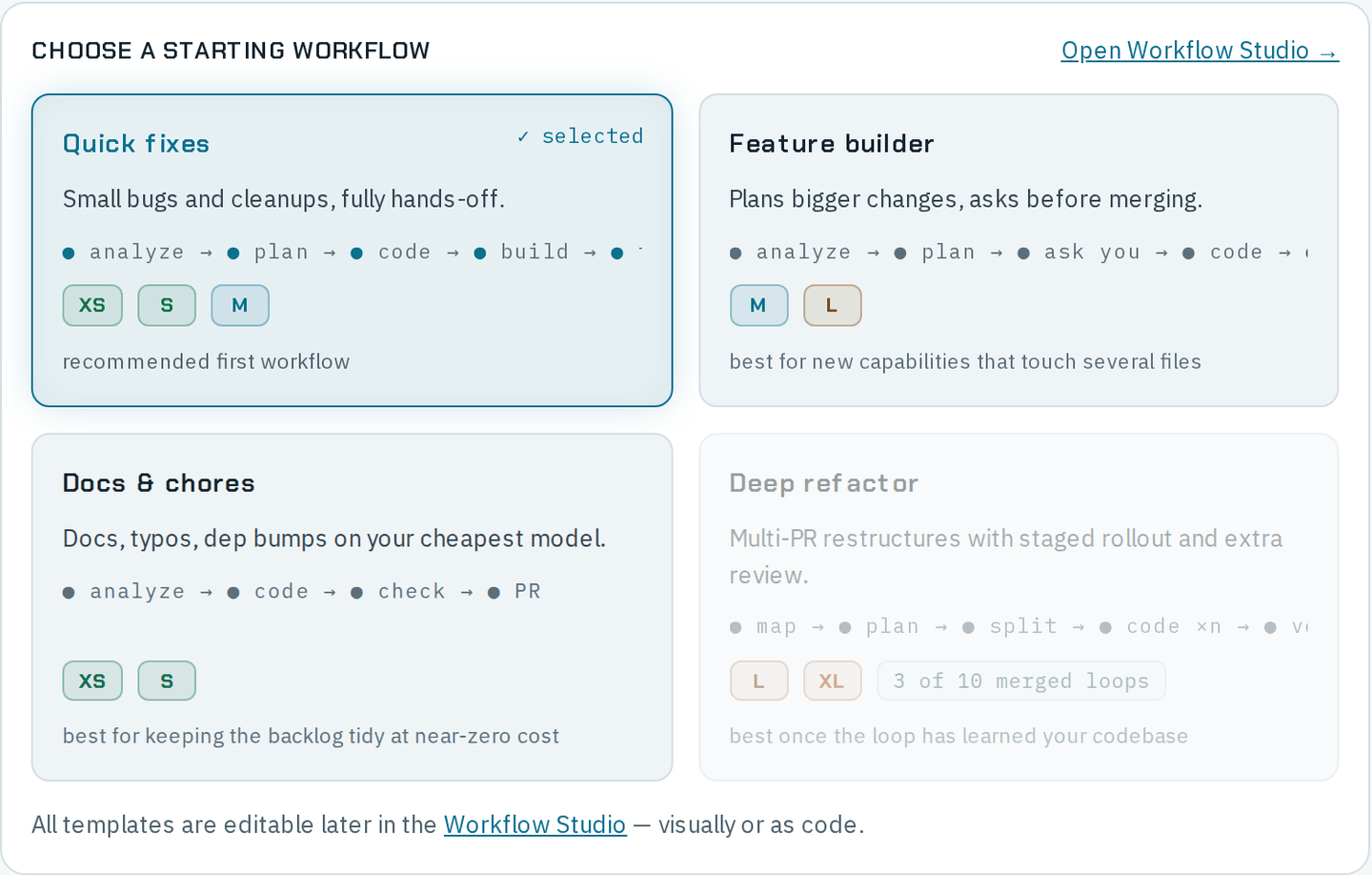This screenshot has height=875, width=1372.
Task: Click the analyze step in Feature builder pipeline
Action: coord(791,252)
